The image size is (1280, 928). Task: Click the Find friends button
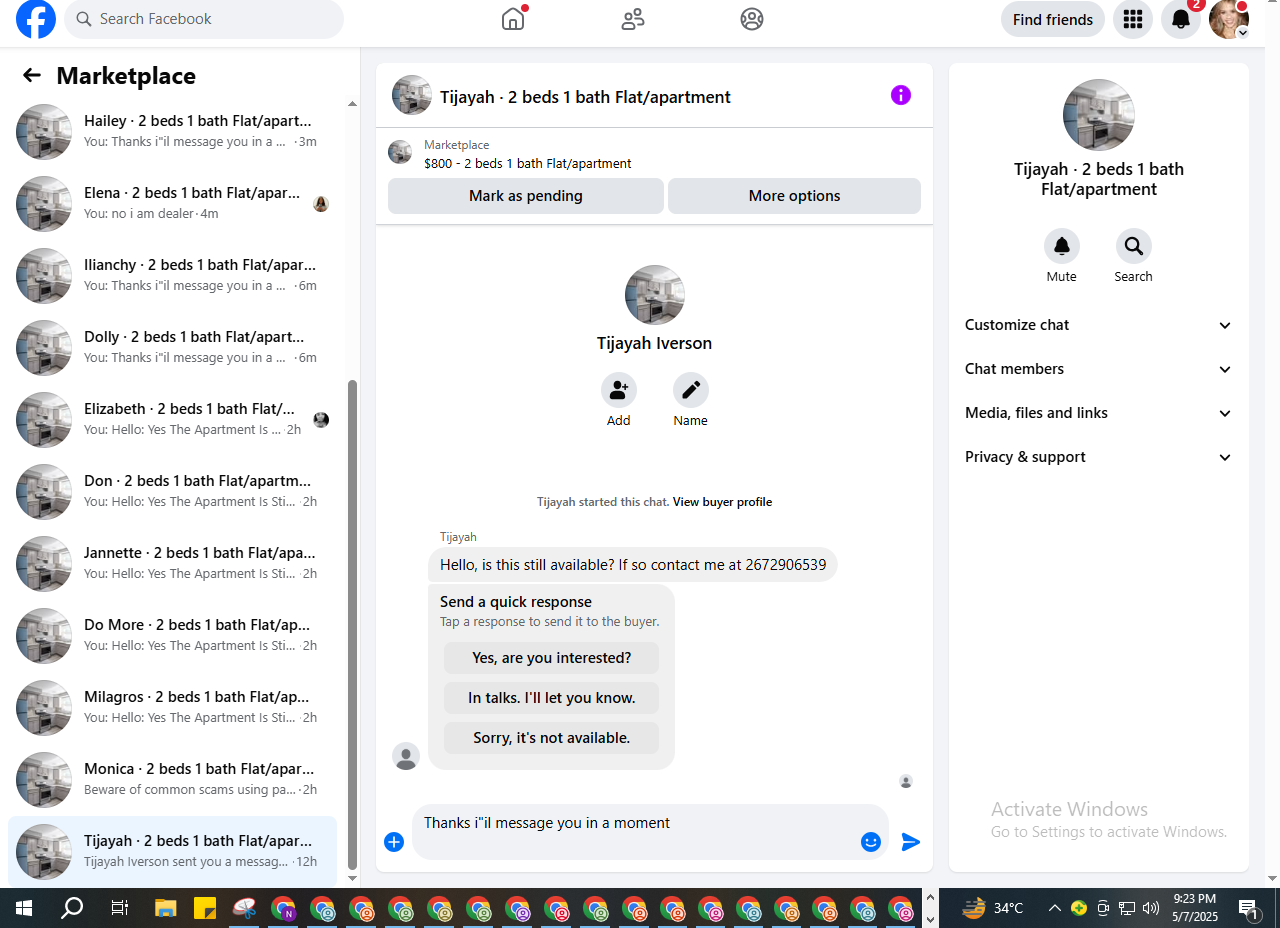tap(1053, 19)
